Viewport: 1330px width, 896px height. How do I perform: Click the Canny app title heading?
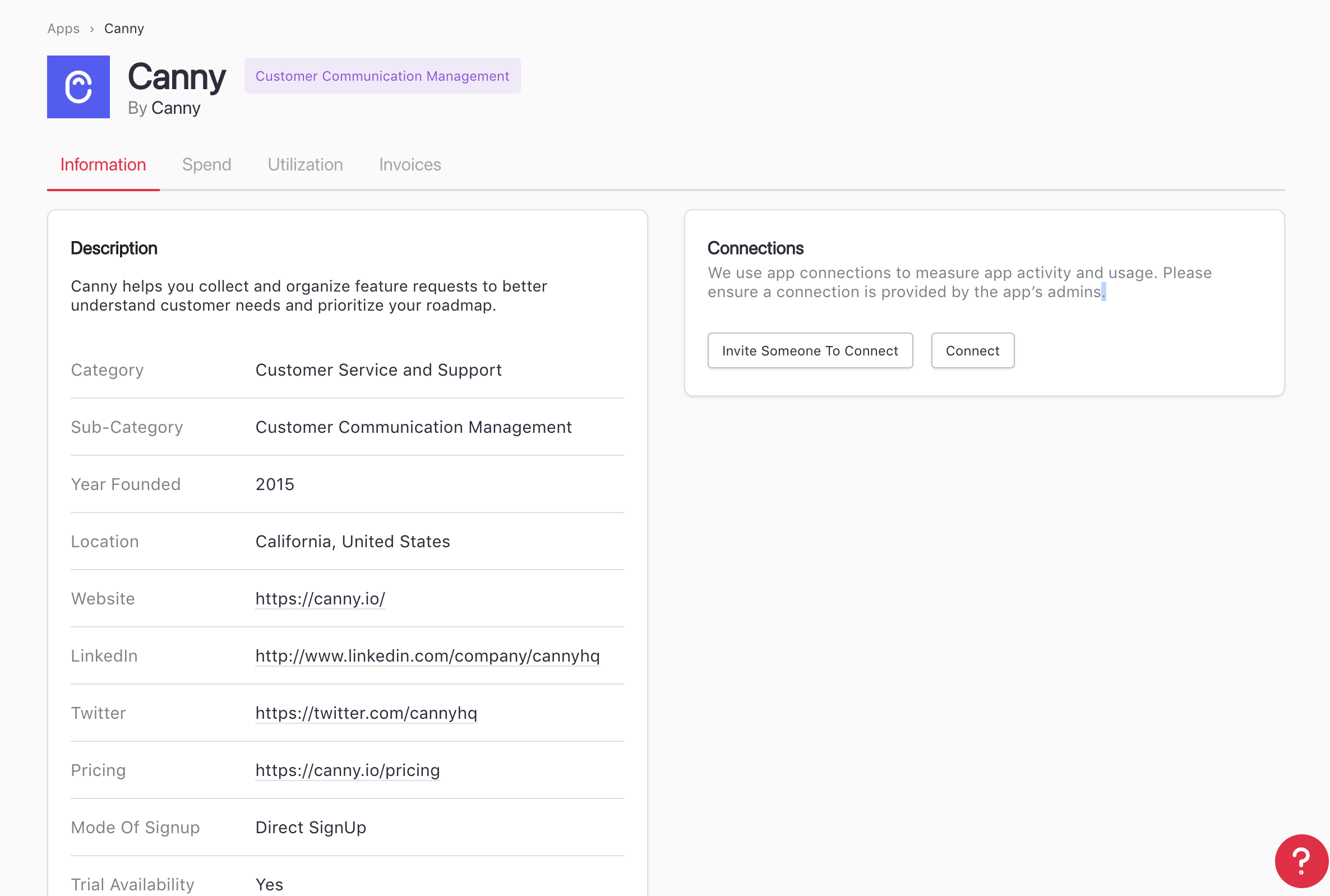(177, 77)
